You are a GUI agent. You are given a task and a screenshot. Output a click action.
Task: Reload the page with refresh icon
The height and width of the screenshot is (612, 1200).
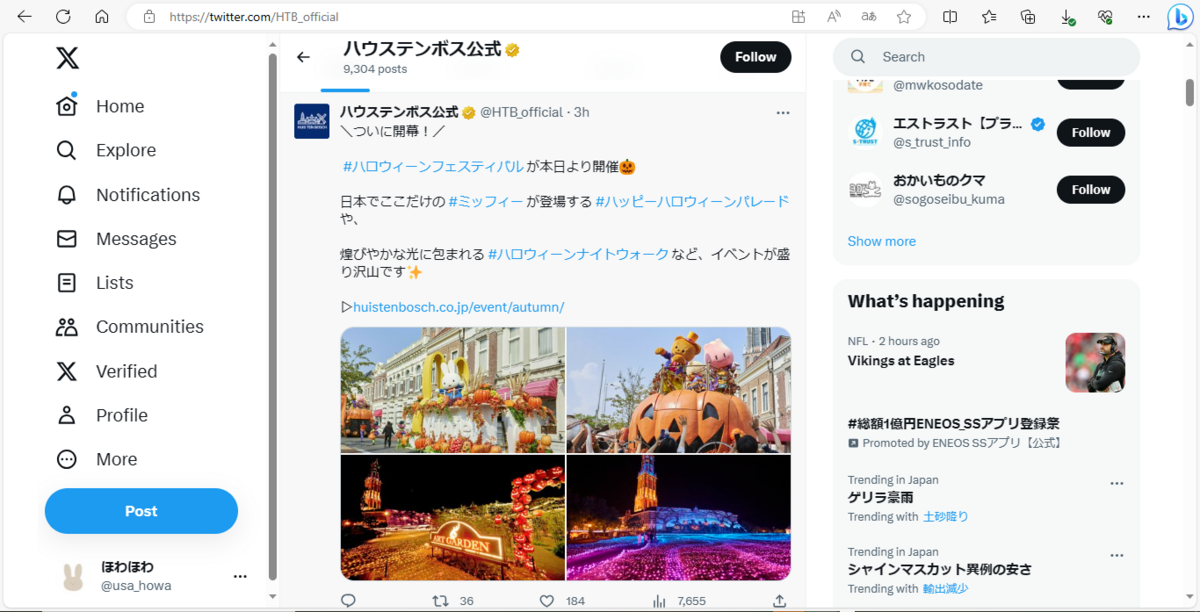pos(63,16)
